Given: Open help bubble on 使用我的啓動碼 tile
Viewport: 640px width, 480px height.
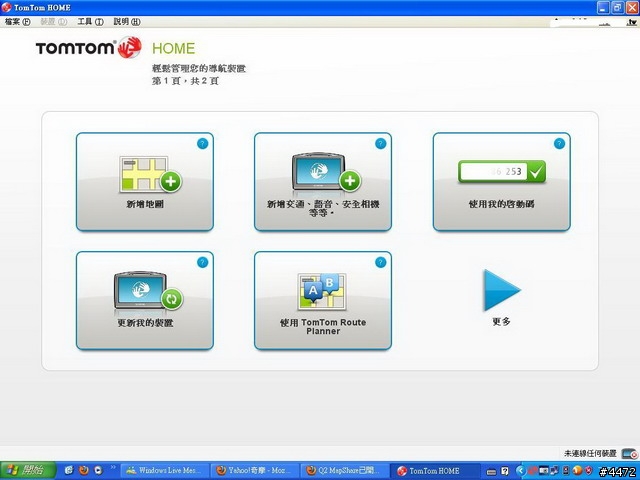Looking at the screenshot, I should pos(559,144).
